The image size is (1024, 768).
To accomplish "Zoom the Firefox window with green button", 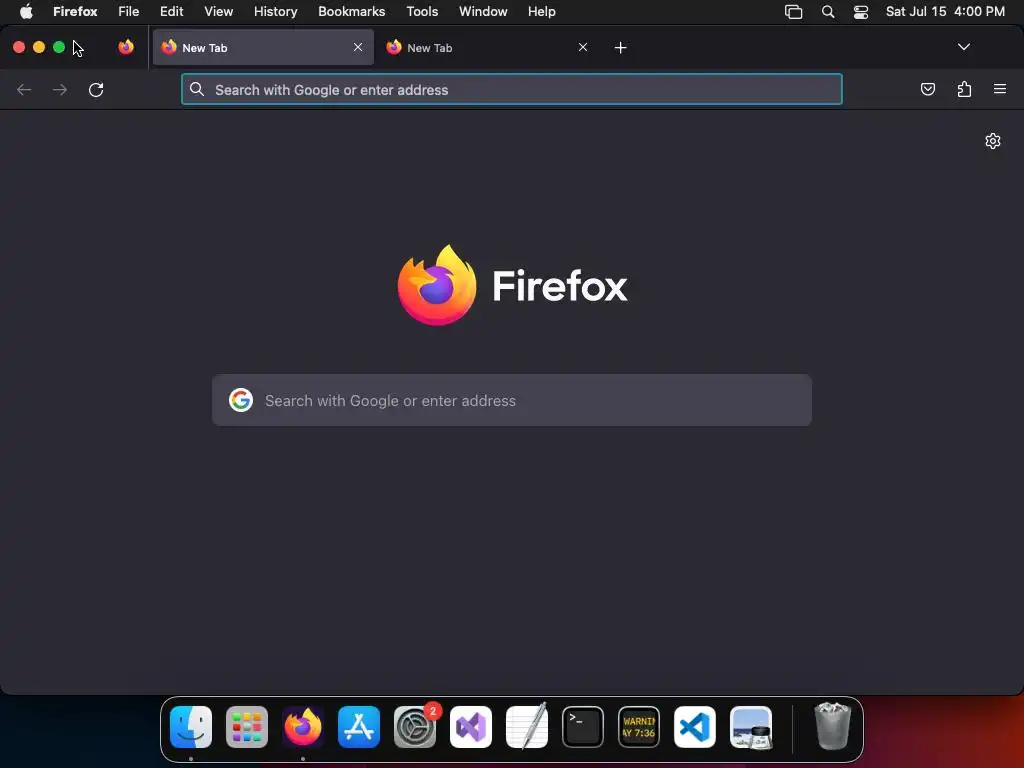I will [59, 47].
